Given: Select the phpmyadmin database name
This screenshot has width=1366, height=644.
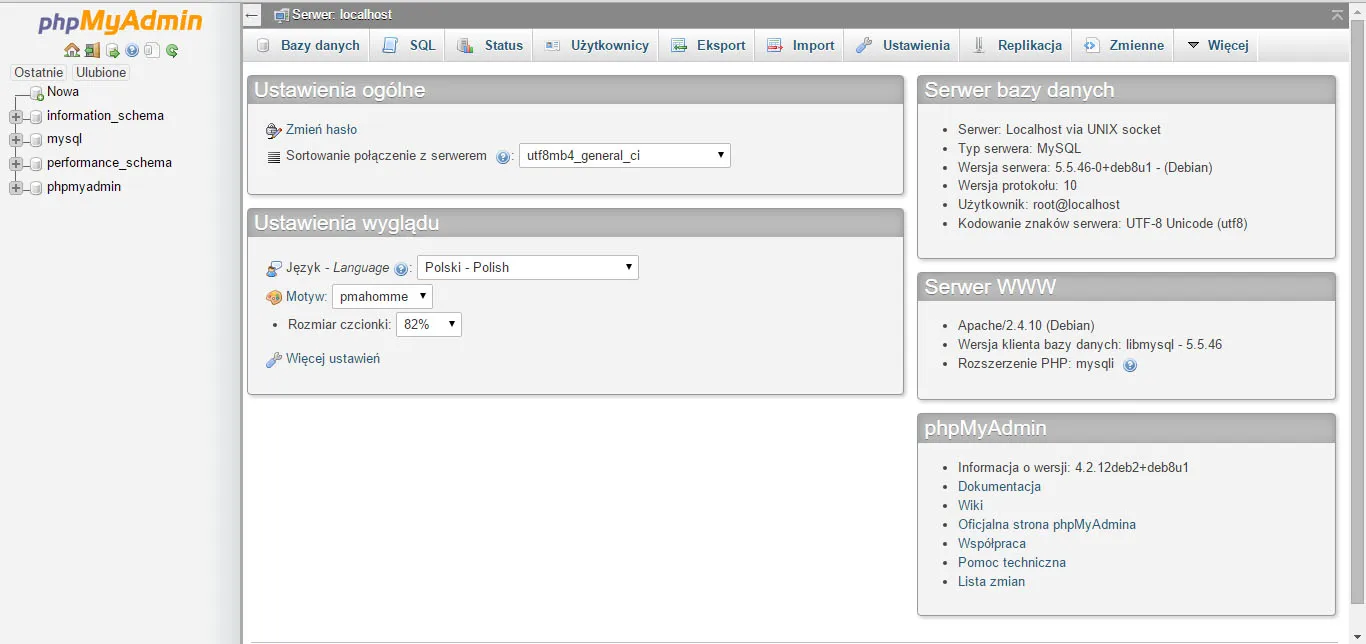Looking at the screenshot, I should coord(84,187).
